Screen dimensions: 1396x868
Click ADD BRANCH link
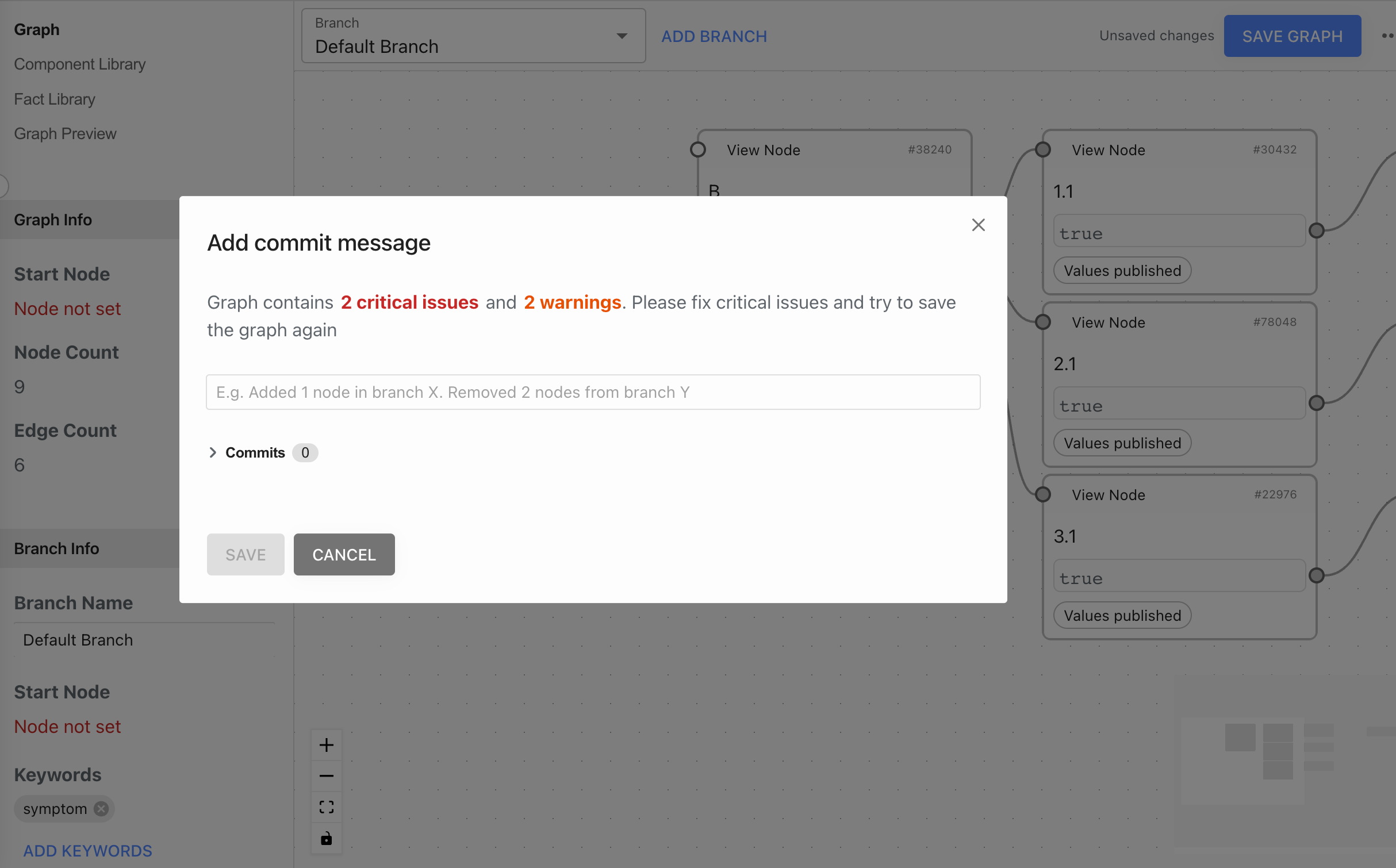pos(714,36)
